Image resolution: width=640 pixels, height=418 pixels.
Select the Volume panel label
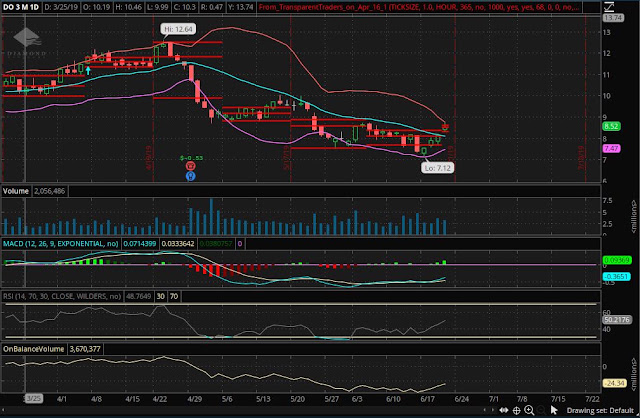coord(16,191)
